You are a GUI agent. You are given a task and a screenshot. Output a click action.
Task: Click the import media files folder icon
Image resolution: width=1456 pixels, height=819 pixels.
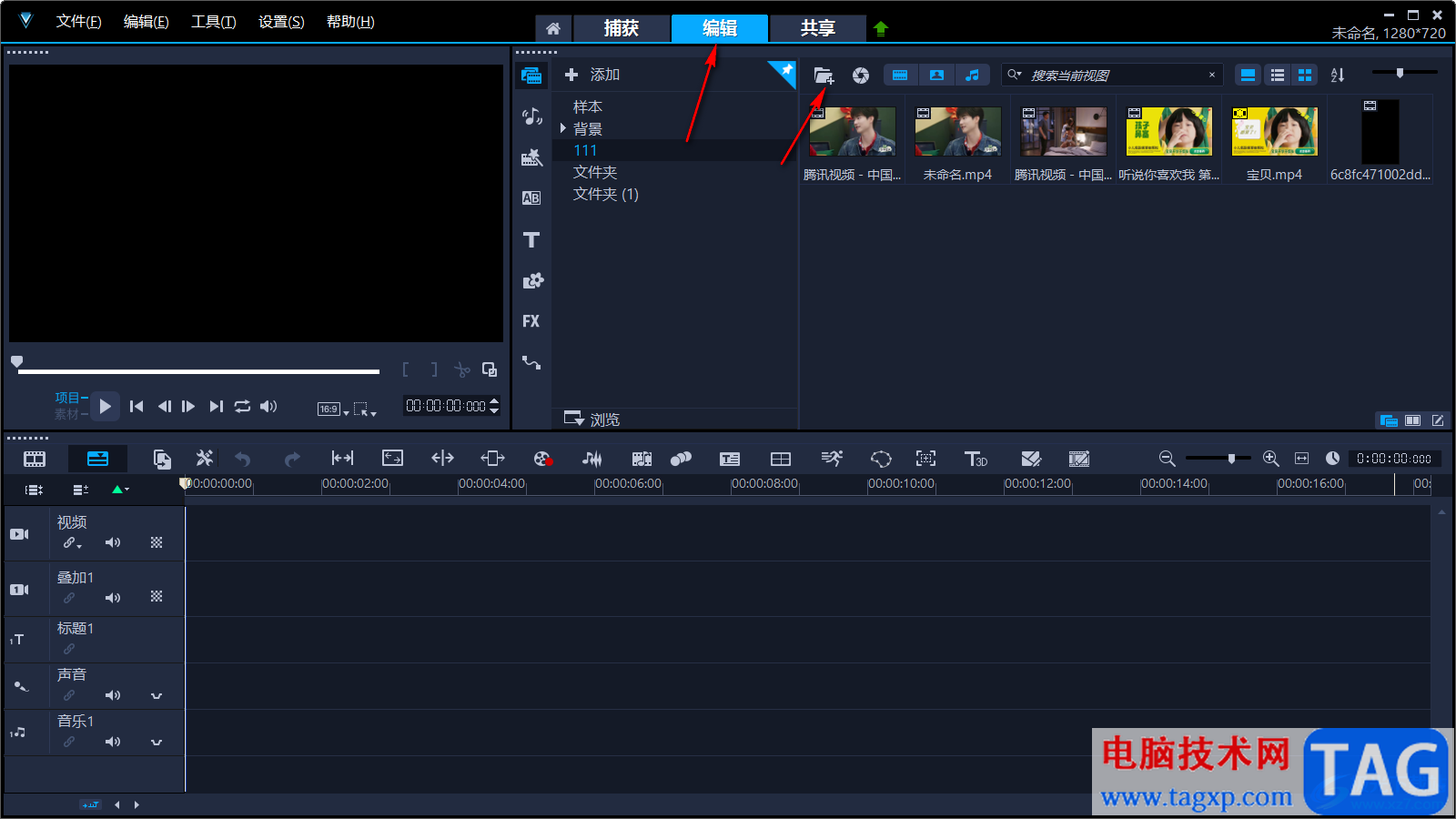click(824, 76)
